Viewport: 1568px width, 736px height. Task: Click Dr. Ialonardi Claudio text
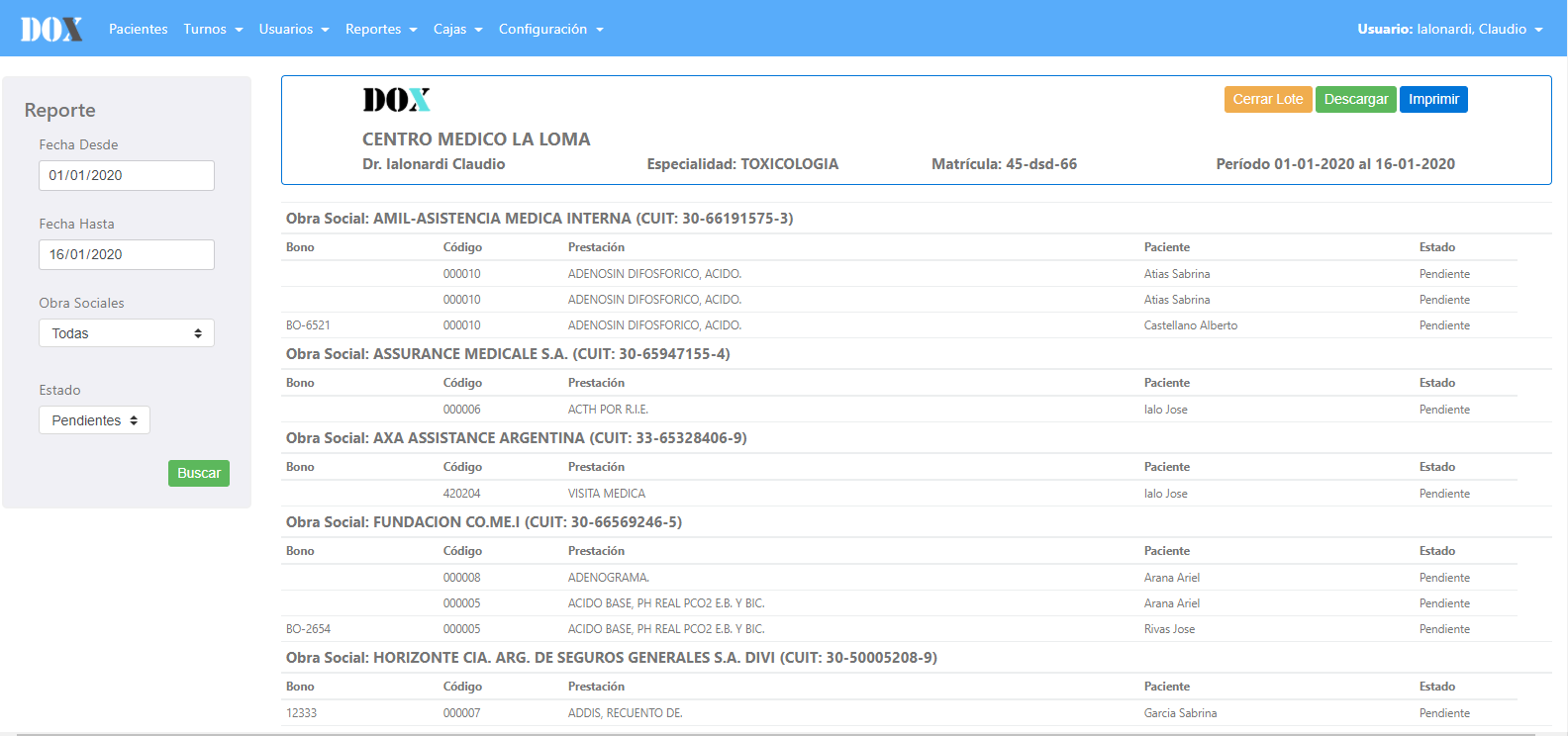click(434, 164)
